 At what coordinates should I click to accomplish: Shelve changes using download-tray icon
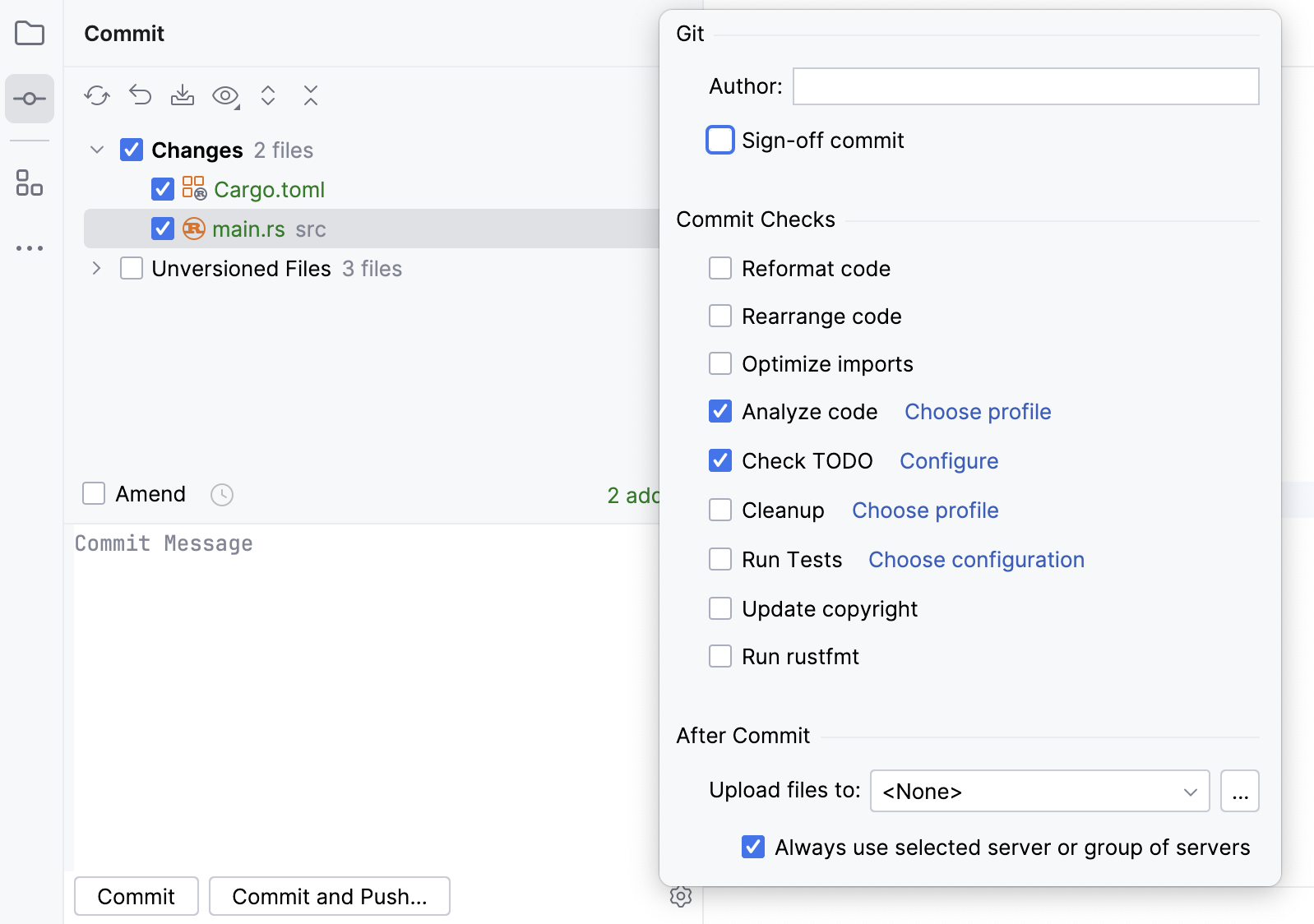pos(183,95)
